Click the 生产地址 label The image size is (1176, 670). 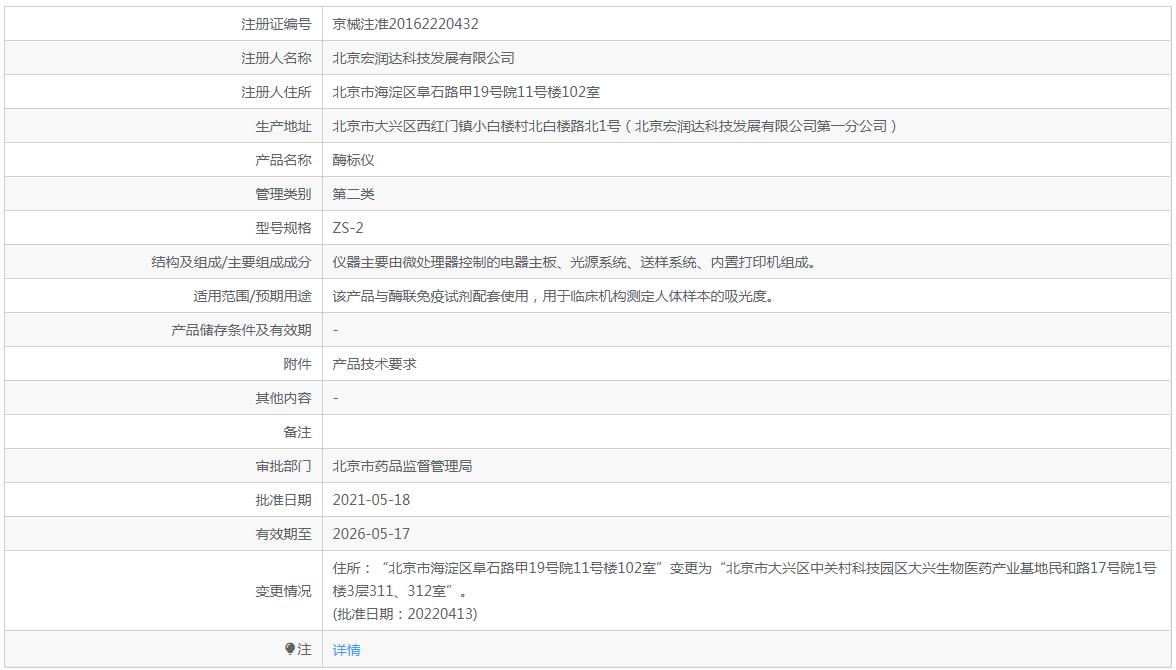283,126
